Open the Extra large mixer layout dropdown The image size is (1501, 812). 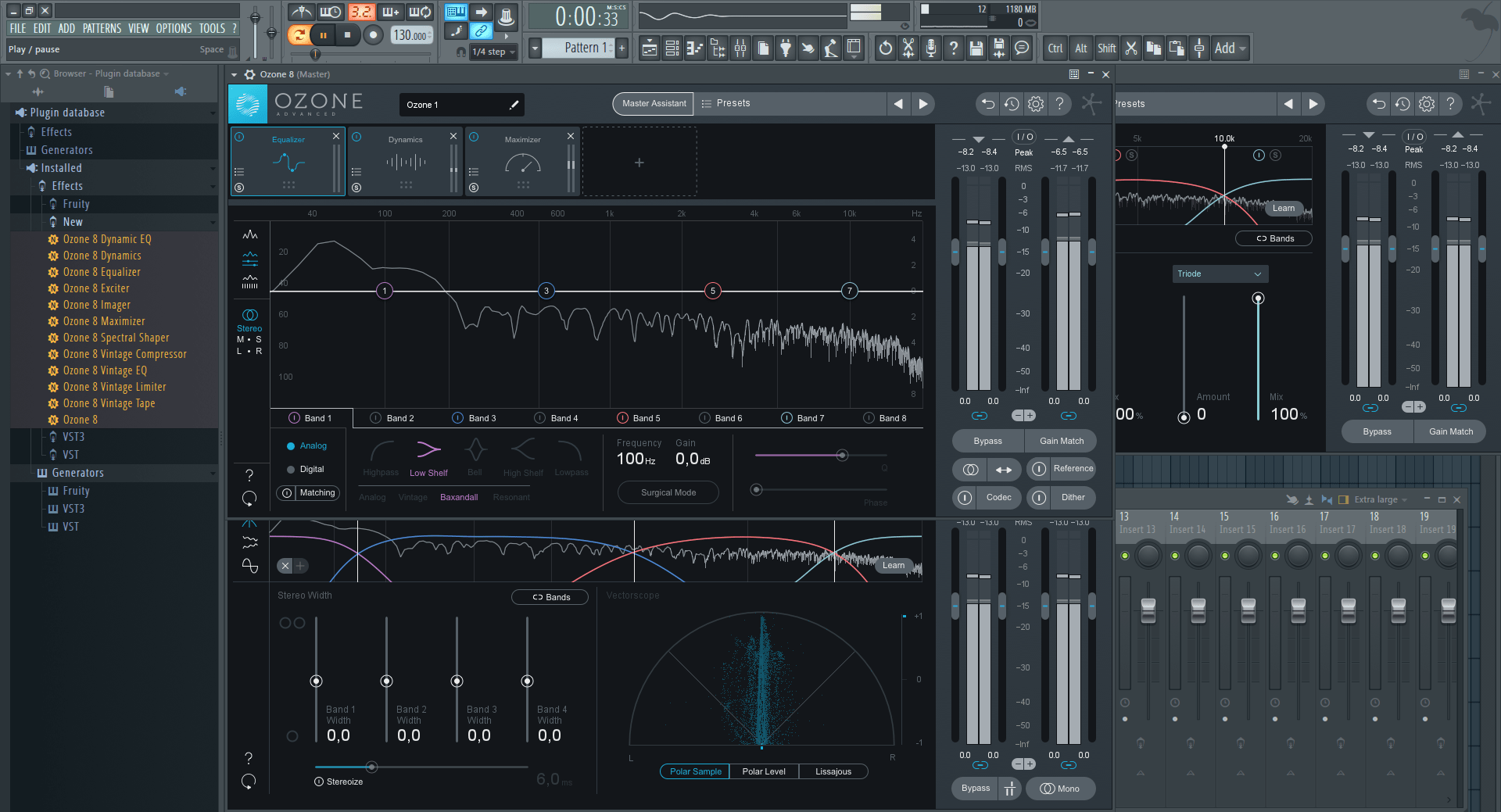[1380, 499]
